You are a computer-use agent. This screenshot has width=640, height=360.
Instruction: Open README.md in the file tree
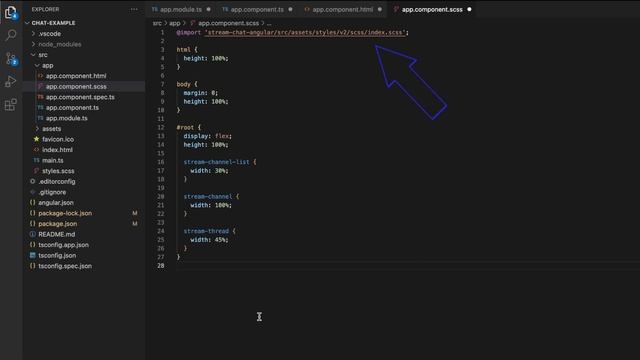point(57,234)
